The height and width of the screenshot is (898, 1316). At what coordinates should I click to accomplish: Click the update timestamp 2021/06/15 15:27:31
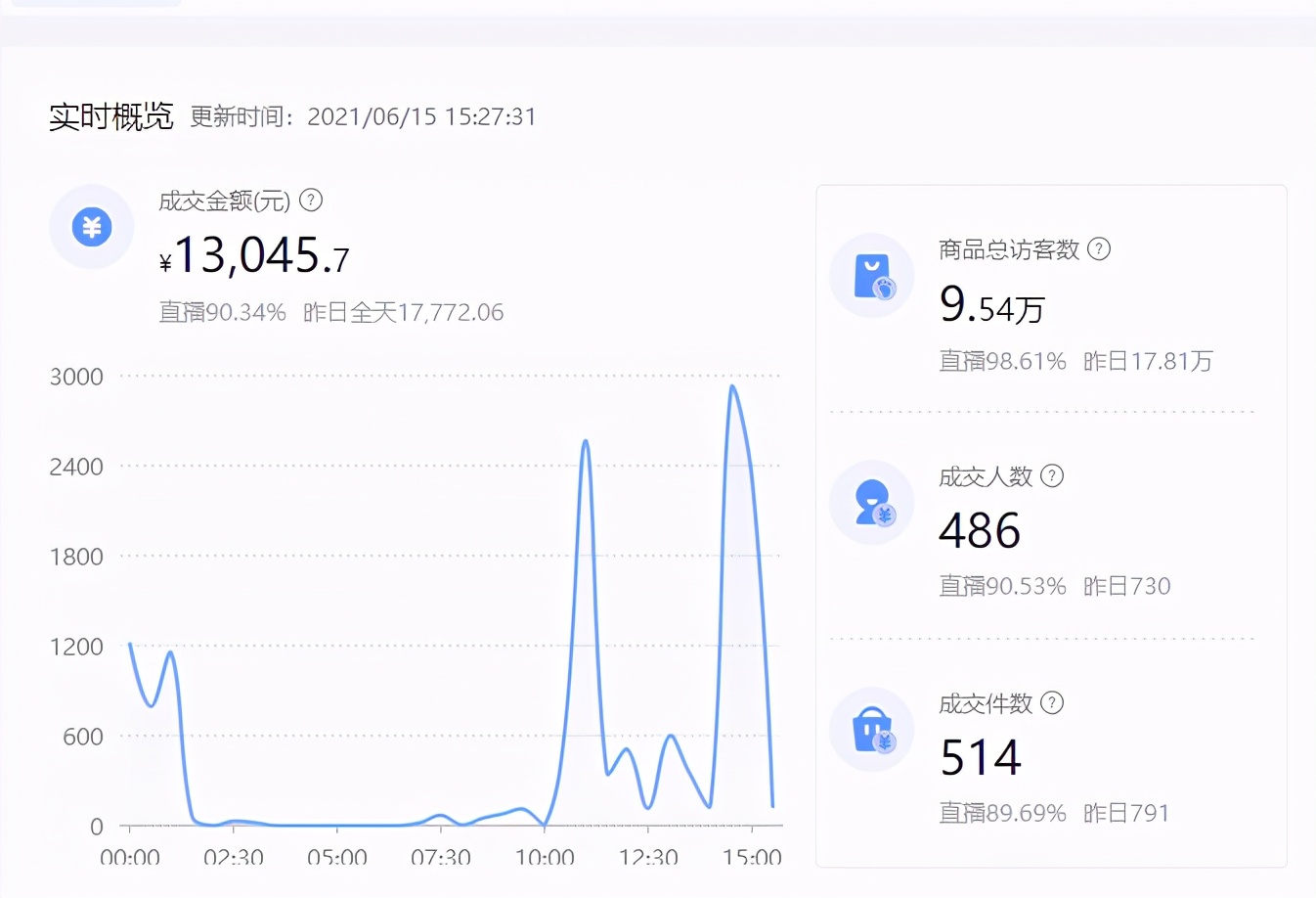coord(421,116)
